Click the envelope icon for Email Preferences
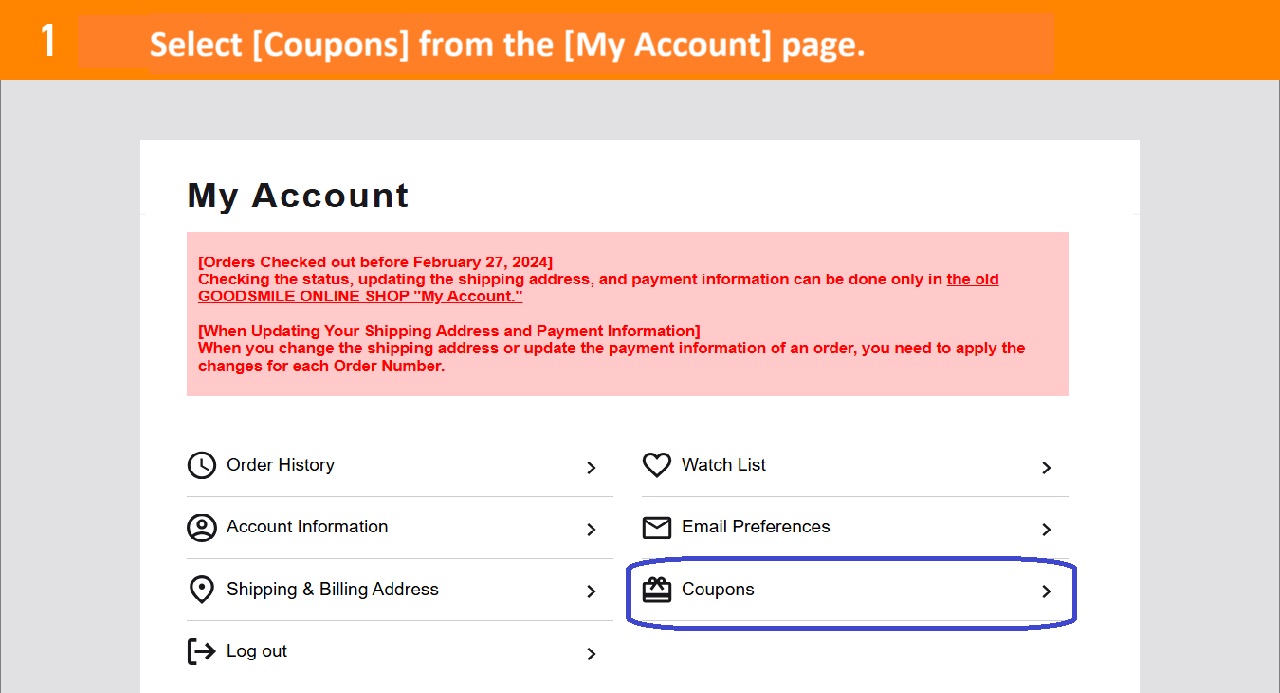 pos(657,528)
